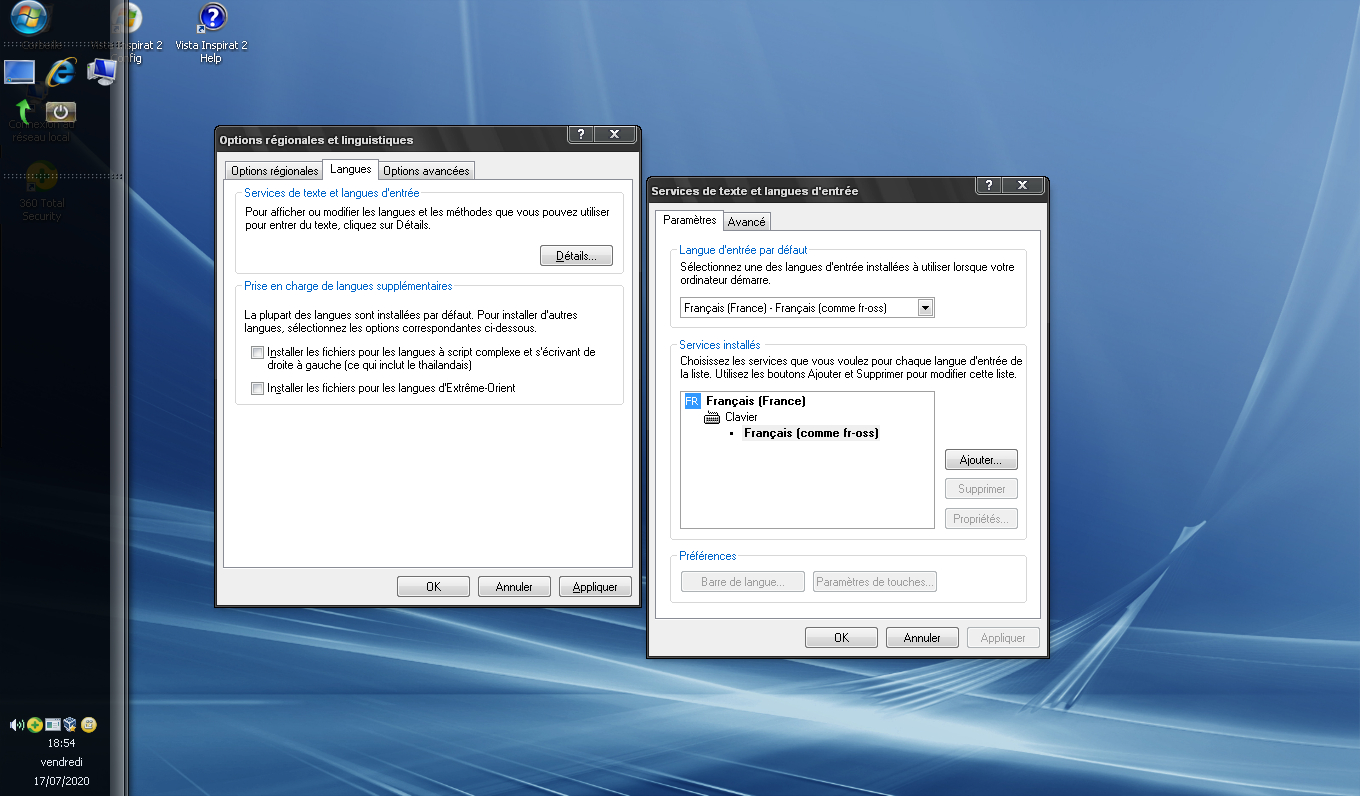
Task: Launch Internet Explorer from quick launch
Action: [x=61, y=71]
